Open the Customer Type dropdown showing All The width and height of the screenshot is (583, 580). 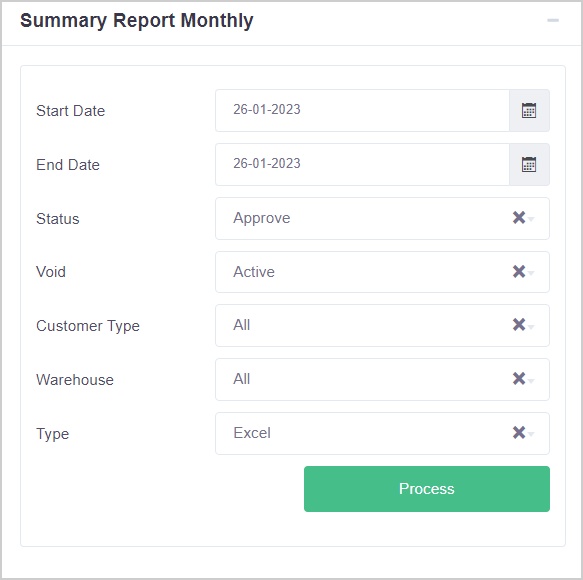(x=382, y=325)
